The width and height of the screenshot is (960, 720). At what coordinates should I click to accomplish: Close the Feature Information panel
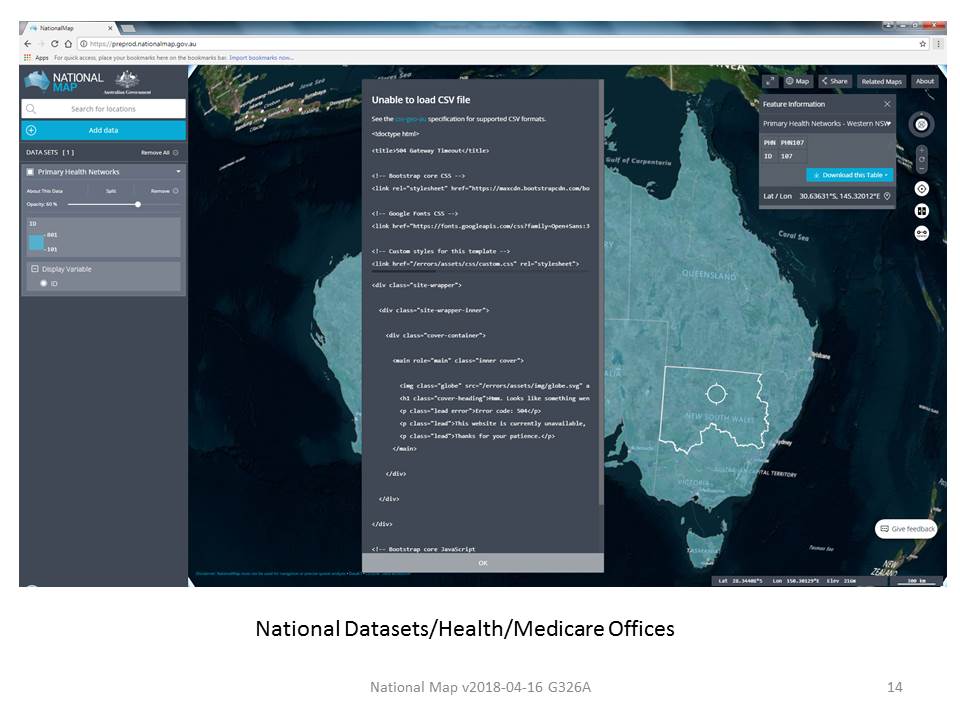[887, 104]
